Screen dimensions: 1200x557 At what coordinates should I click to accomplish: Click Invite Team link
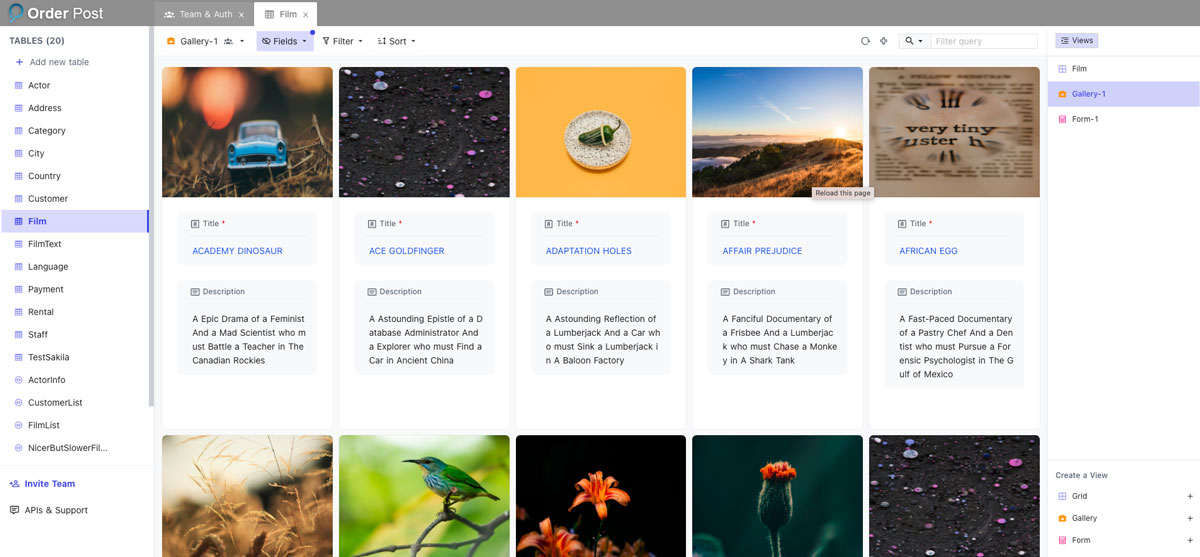(49, 484)
